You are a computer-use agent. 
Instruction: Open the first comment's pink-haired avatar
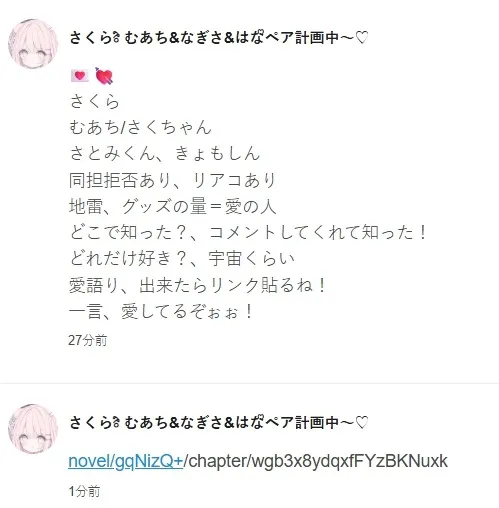click(x=33, y=44)
